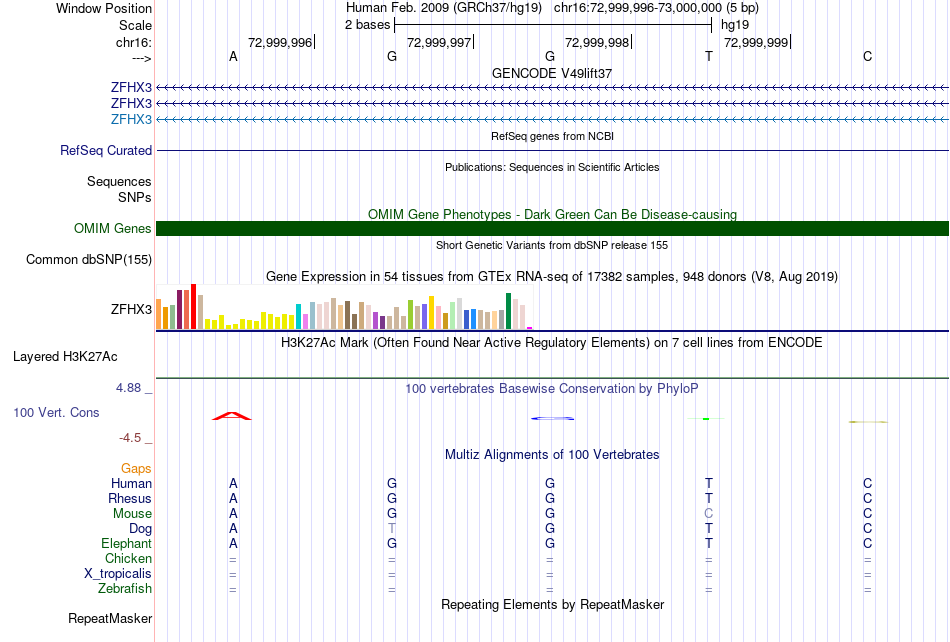Image resolution: width=950 pixels, height=642 pixels.
Task: Click the dark green GTEx expression bar
Action: [x=508, y=311]
